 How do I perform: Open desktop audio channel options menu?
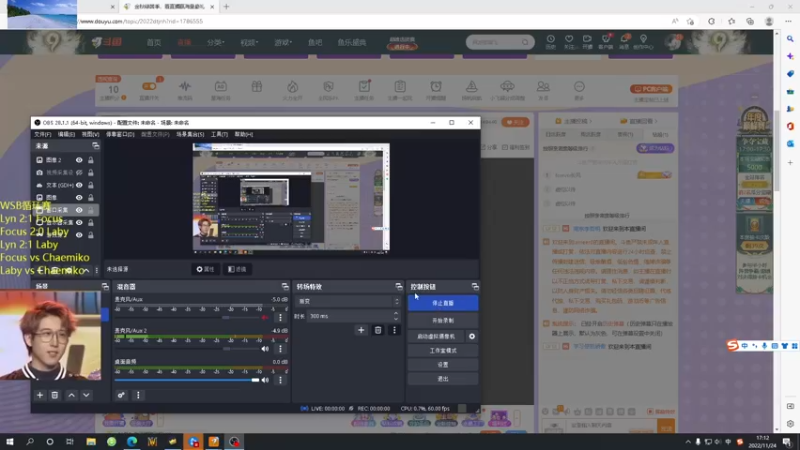coord(280,380)
